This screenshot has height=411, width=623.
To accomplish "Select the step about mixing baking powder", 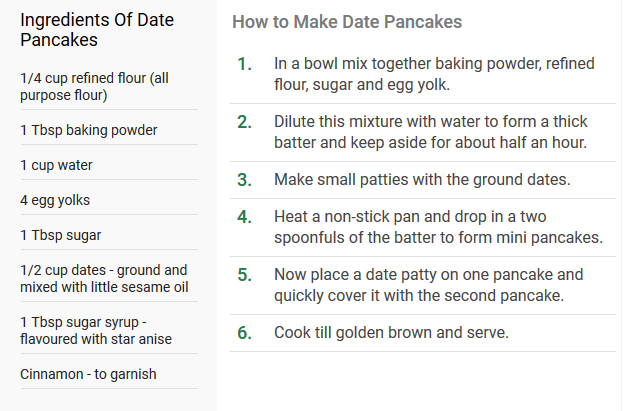I will (x=434, y=74).
